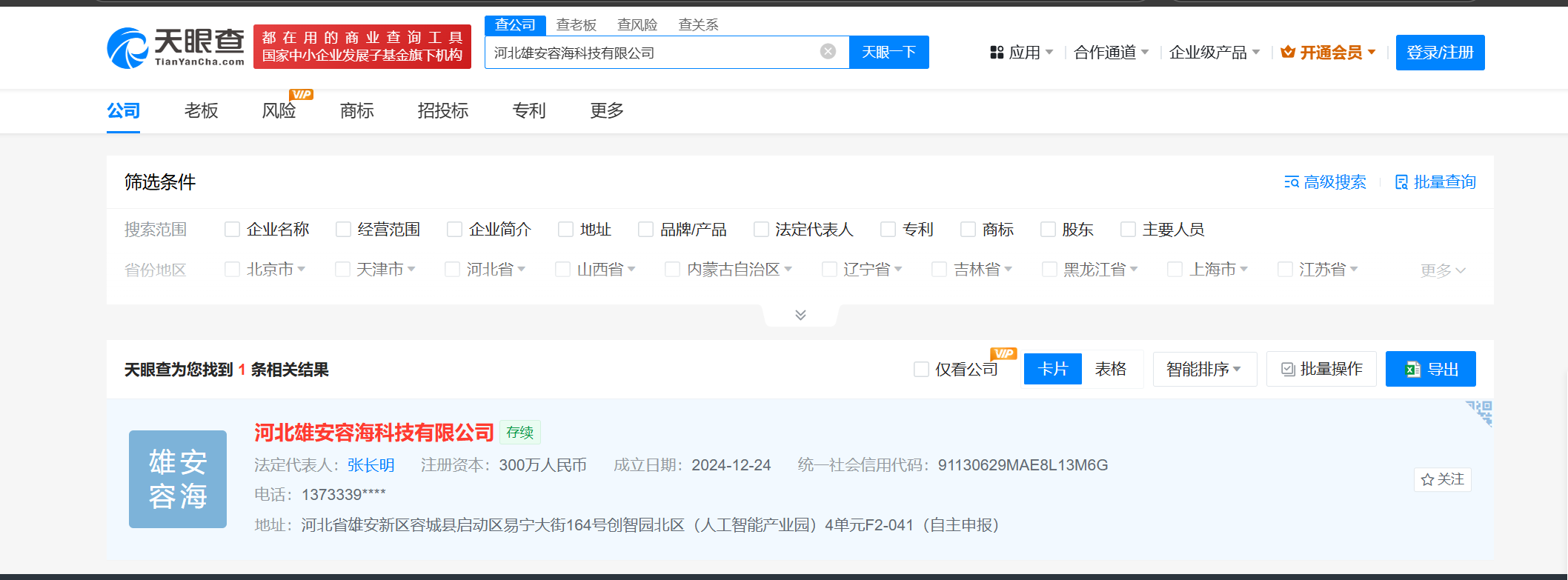Check the 股东 search scope
This screenshot has width=1568, height=580.
1048,230
